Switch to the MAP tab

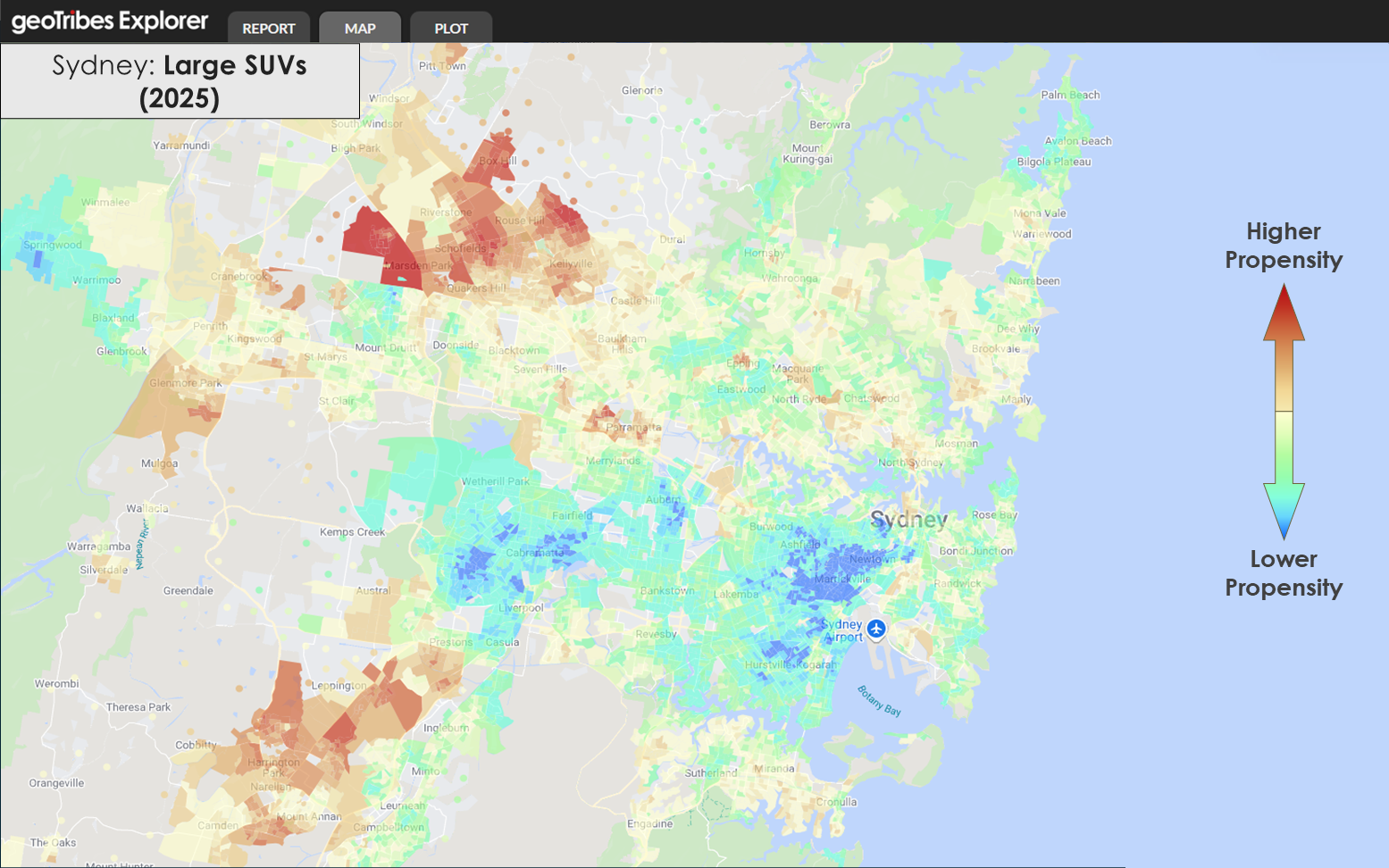click(x=360, y=28)
